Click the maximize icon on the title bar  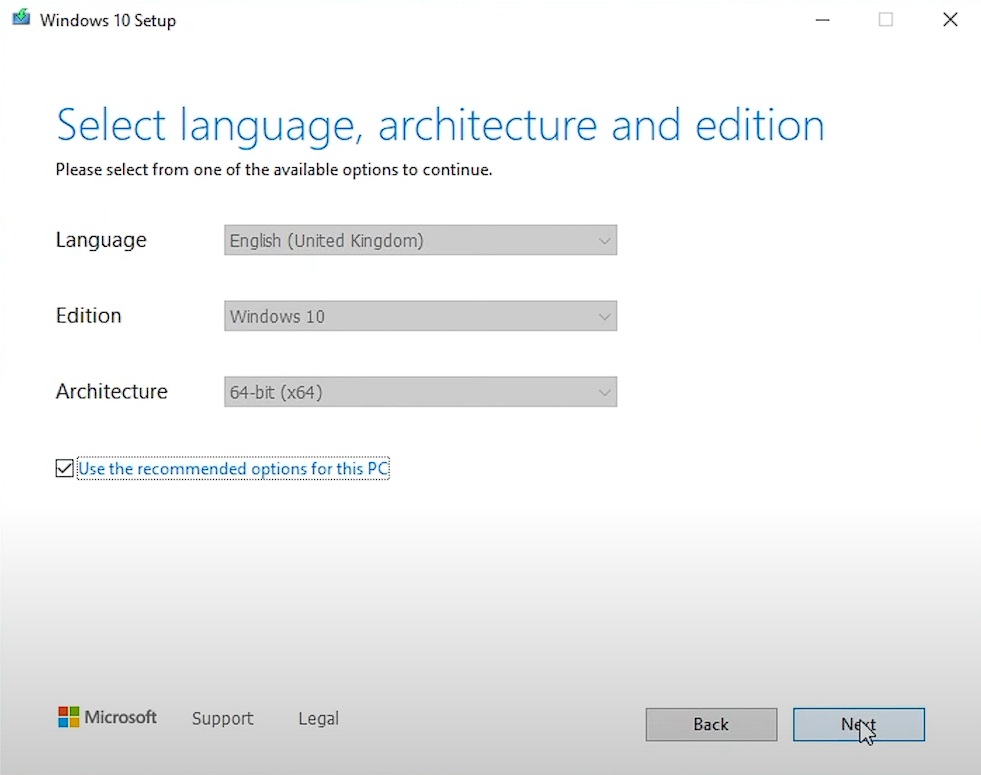pos(886,19)
